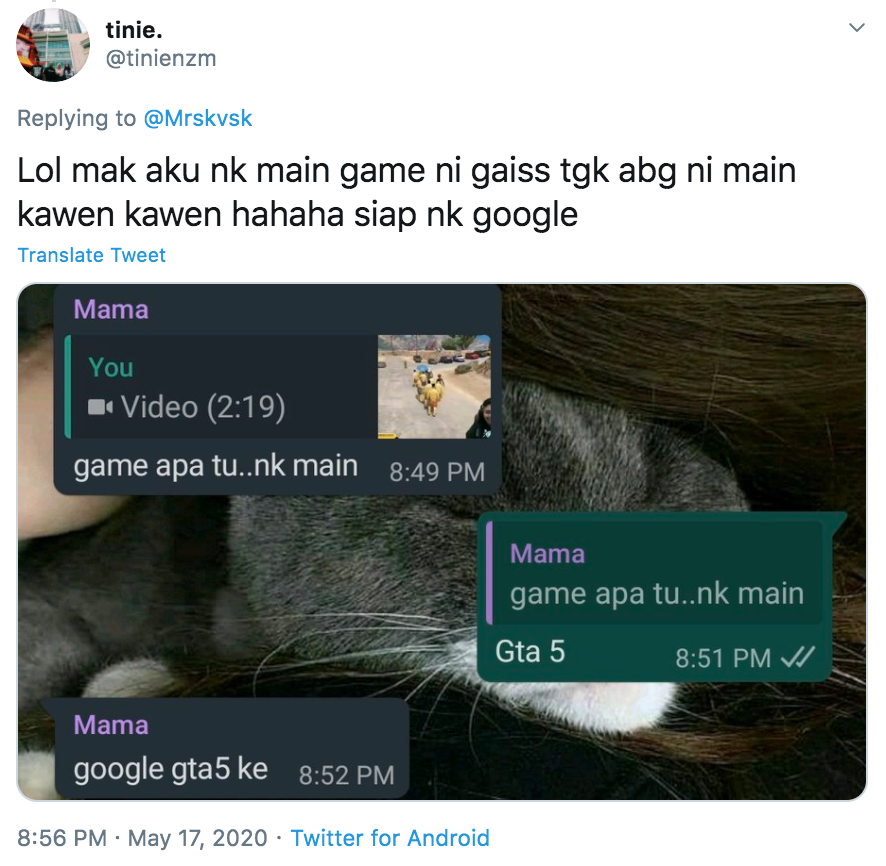886x866 pixels.
Task: Open the Twitter for Android source link
Action: pyautogui.click(x=390, y=838)
